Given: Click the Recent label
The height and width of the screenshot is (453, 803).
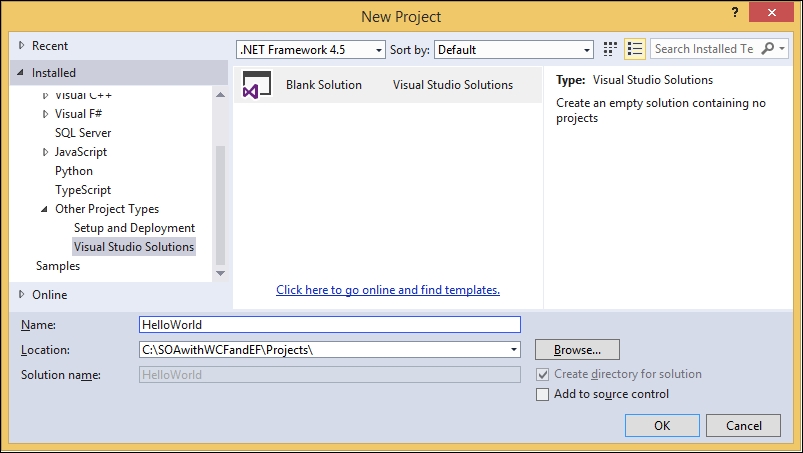Looking at the screenshot, I should point(50,46).
